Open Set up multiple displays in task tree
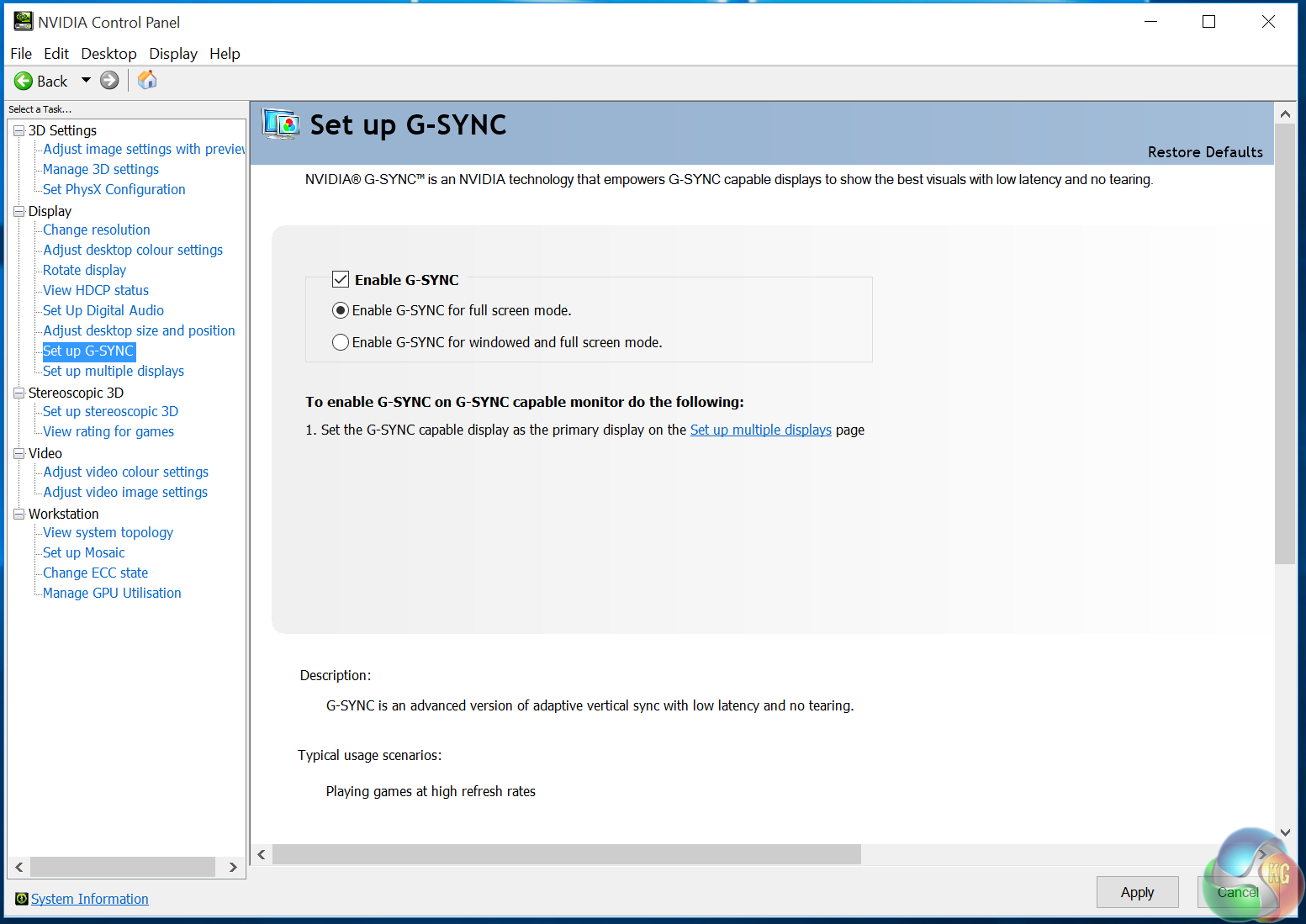This screenshot has height=924, width=1306. point(114,371)
